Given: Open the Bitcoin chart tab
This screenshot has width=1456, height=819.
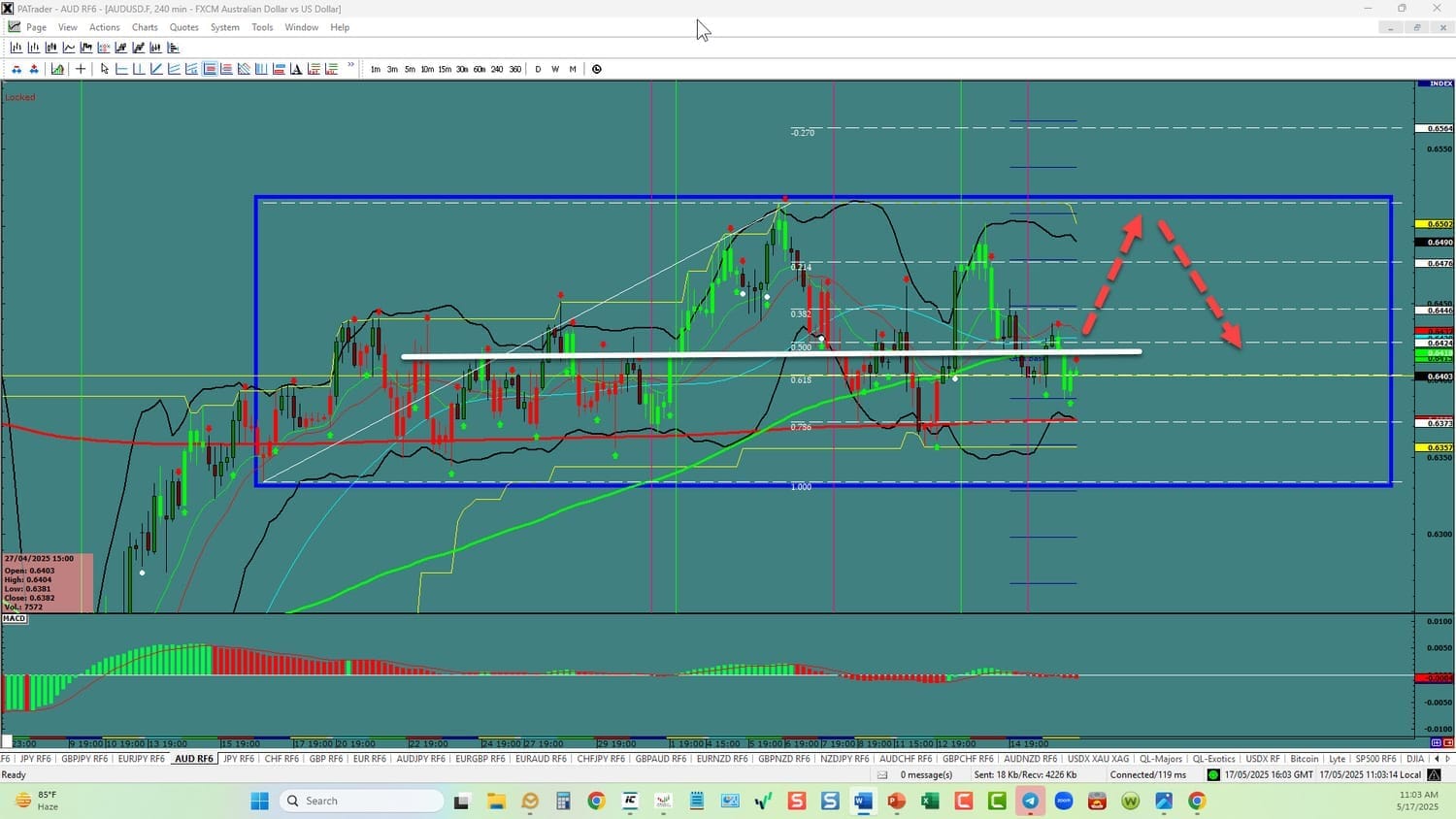Looking at the screenshot, I should pos(1304,759).
